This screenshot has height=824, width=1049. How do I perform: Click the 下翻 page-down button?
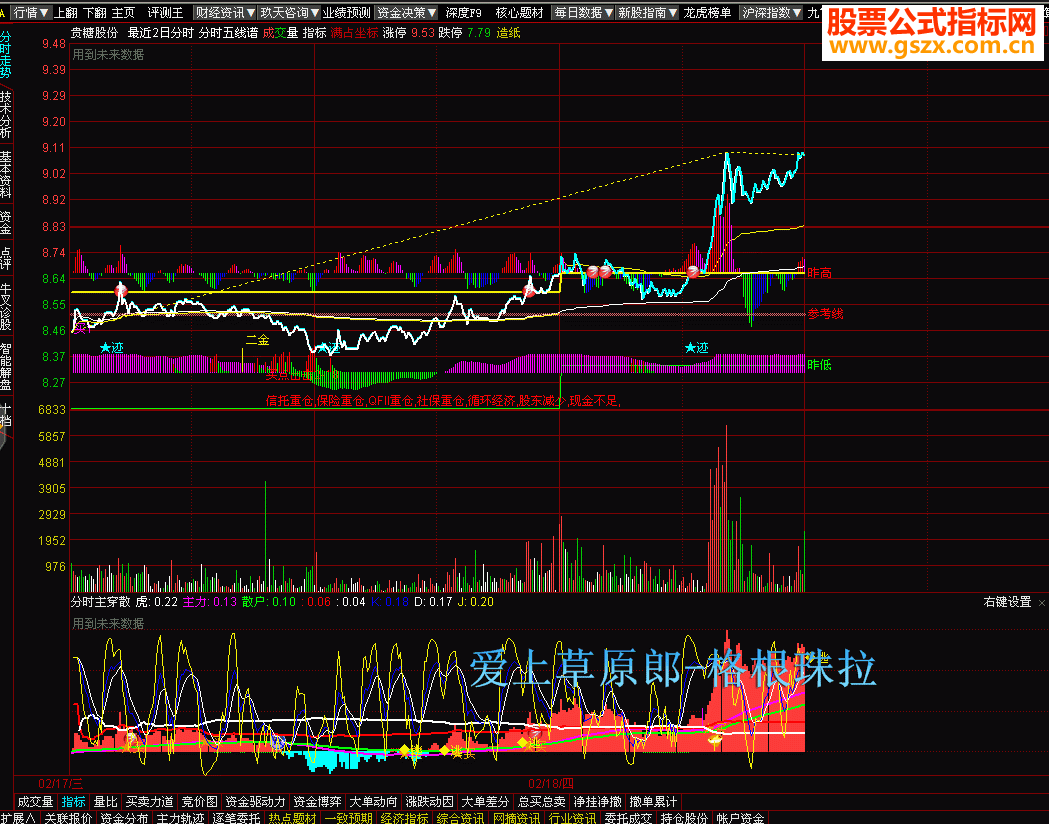[94, 13]
